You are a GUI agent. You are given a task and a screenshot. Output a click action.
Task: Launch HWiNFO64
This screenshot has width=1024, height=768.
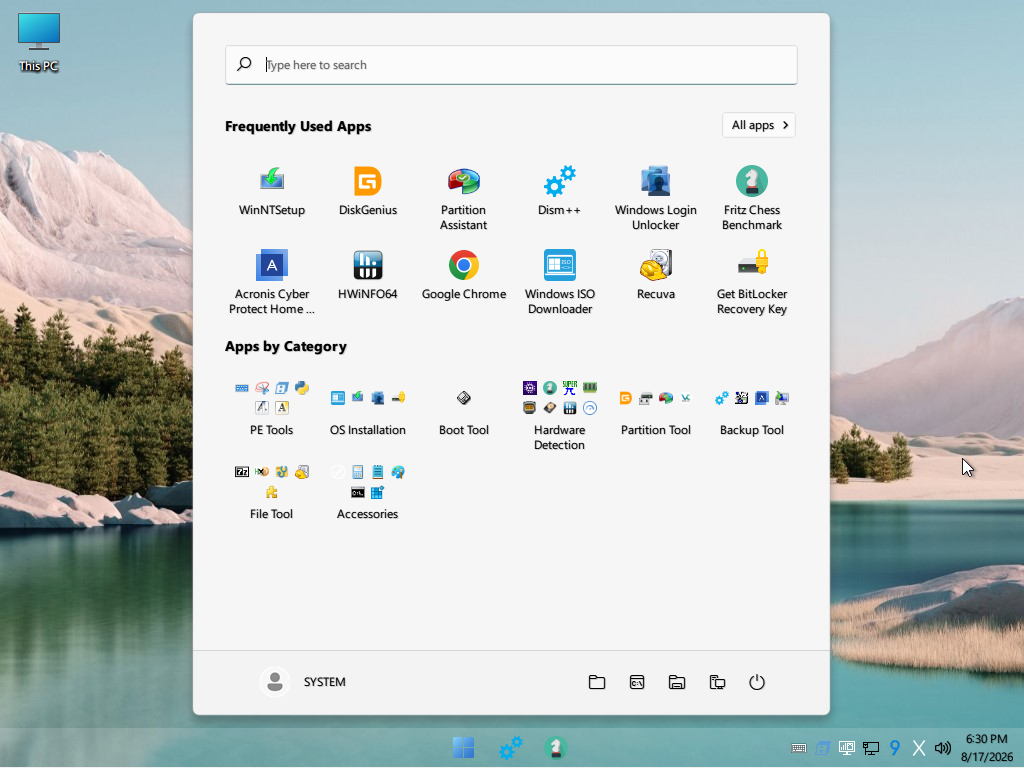pyautogui.click(x=368, y=276)
